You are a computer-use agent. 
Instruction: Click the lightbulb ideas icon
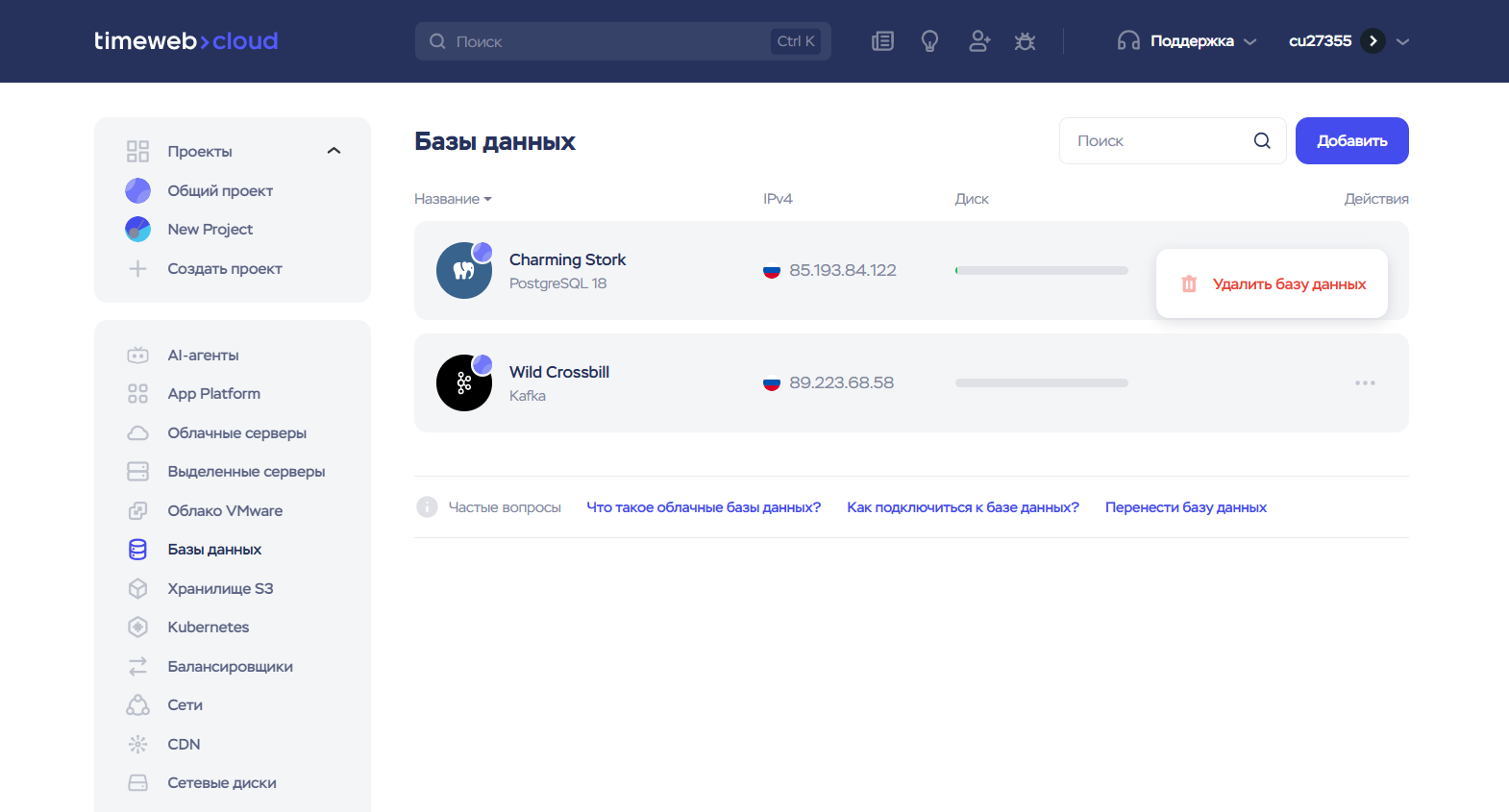pos(929,41)
